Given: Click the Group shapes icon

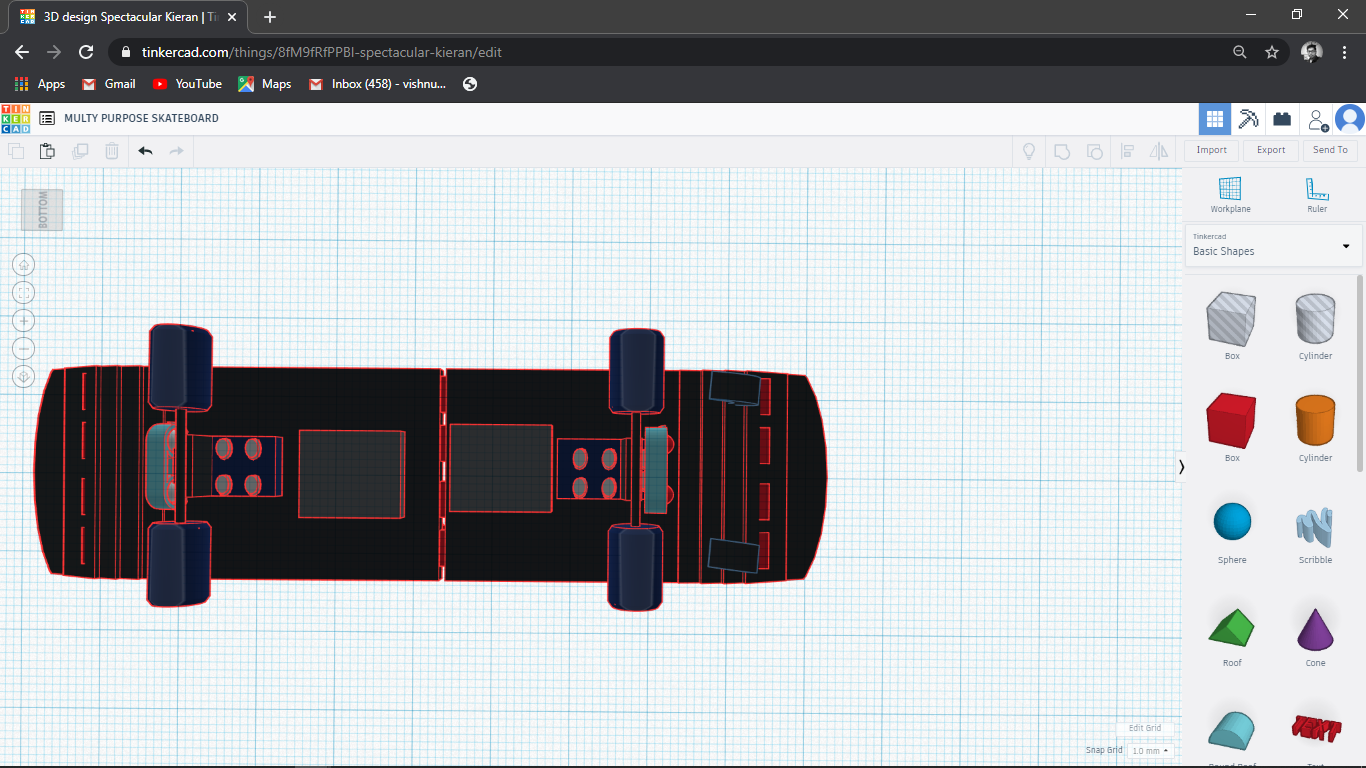Looking at the screenshot, I should tap(1062, 151).
